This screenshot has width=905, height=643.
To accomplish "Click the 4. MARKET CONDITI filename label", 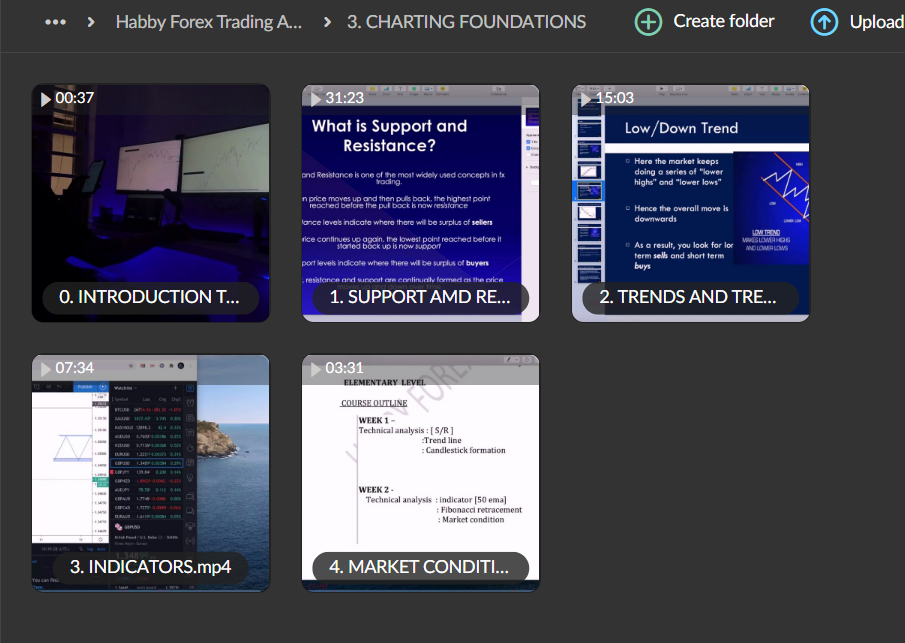I will click(420, 566).
